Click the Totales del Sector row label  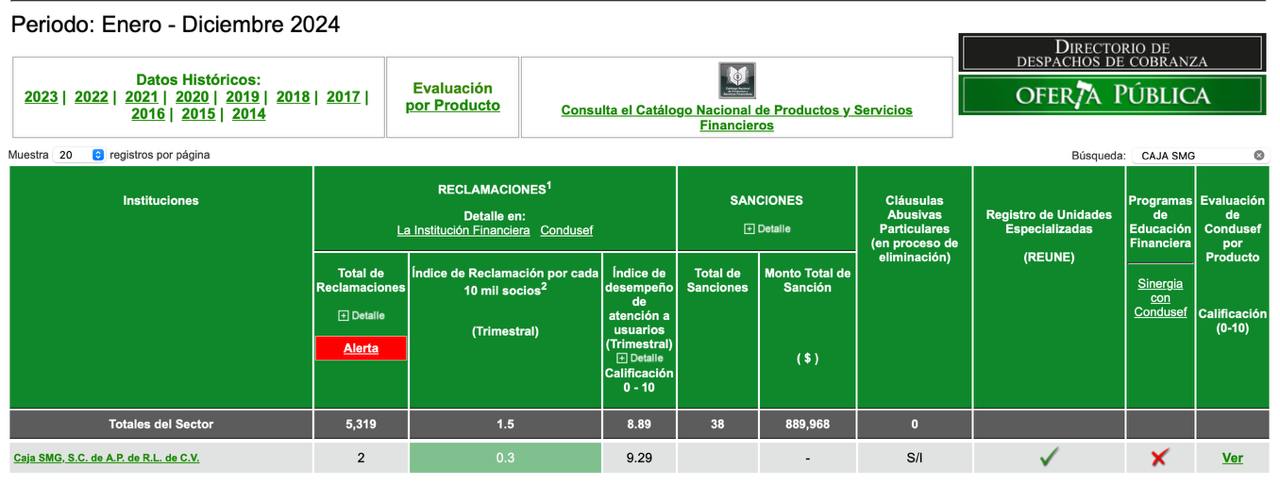click(x=161, y=424)
